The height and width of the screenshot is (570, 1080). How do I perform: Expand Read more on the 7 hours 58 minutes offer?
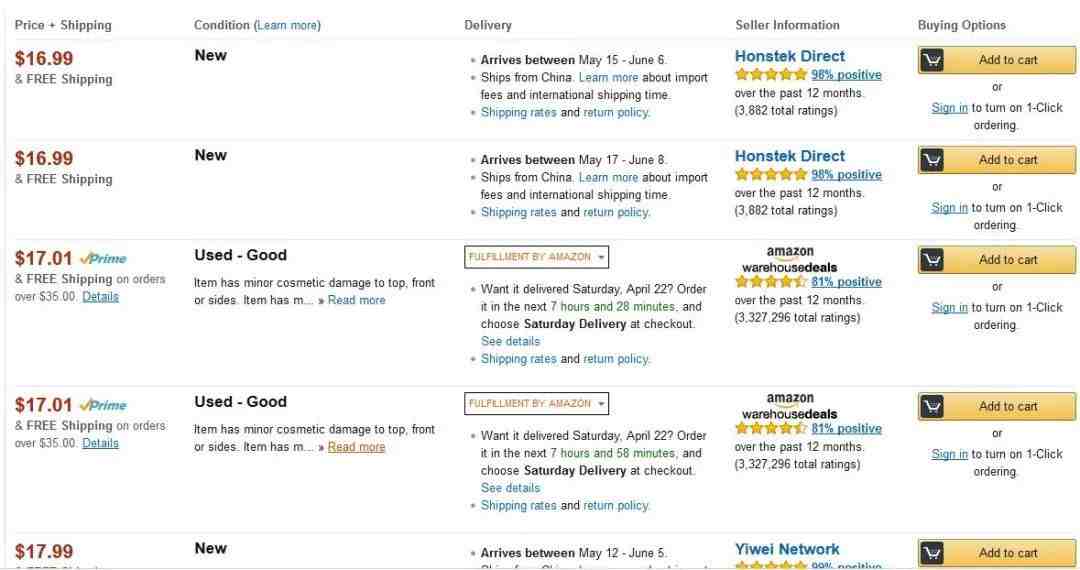click(356, 447)
